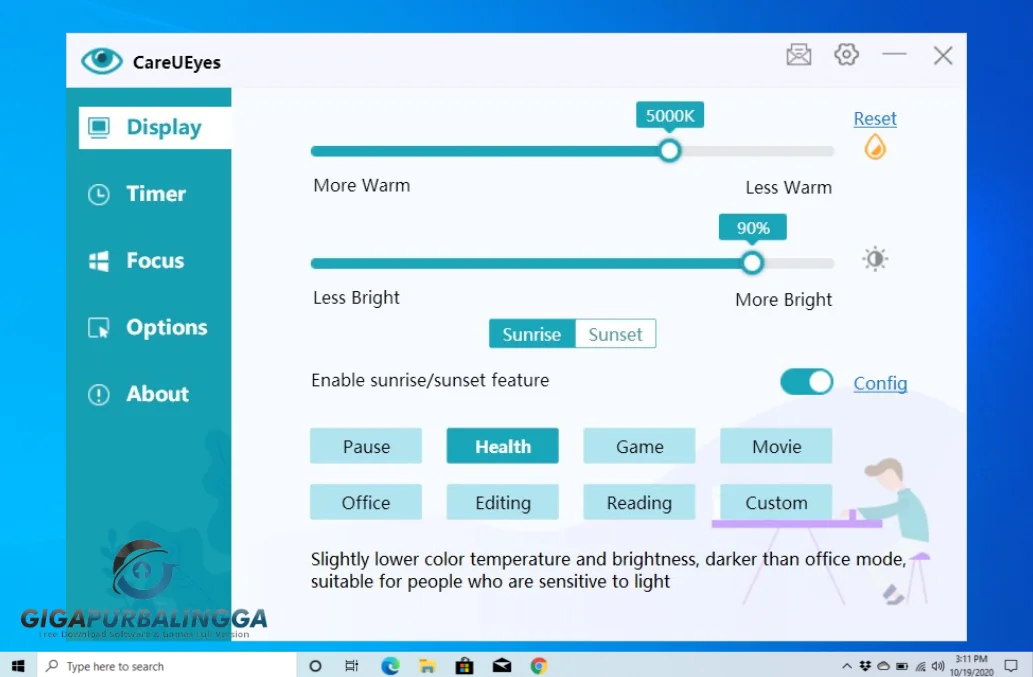Click the battery tray icon
Image resolution: width=1033 pixels, height=677 pixels.
coord(902,666)
